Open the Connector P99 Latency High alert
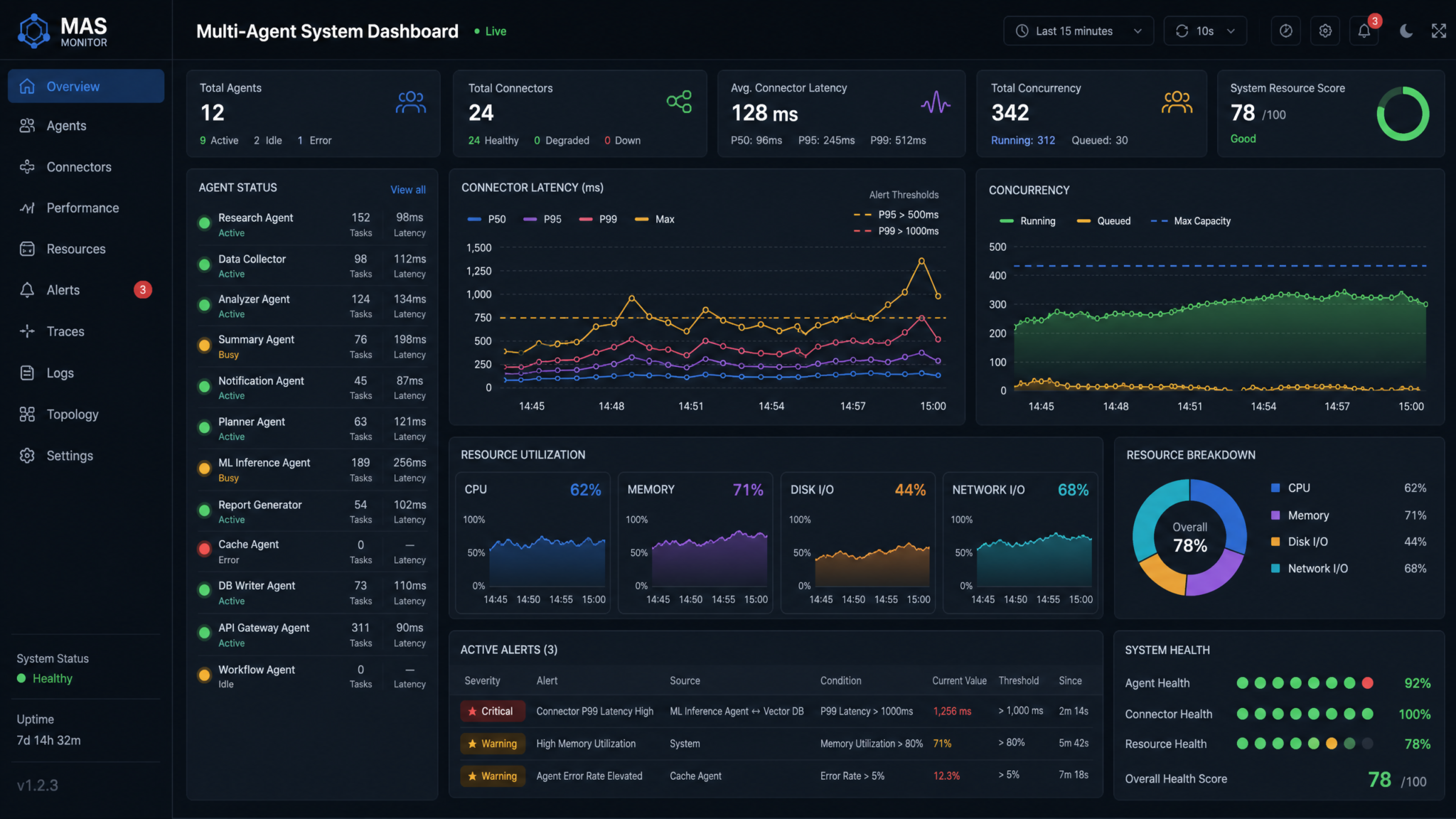Image resolution: width=1456 pixels, height=819 pixels. [x=776, y=711]
